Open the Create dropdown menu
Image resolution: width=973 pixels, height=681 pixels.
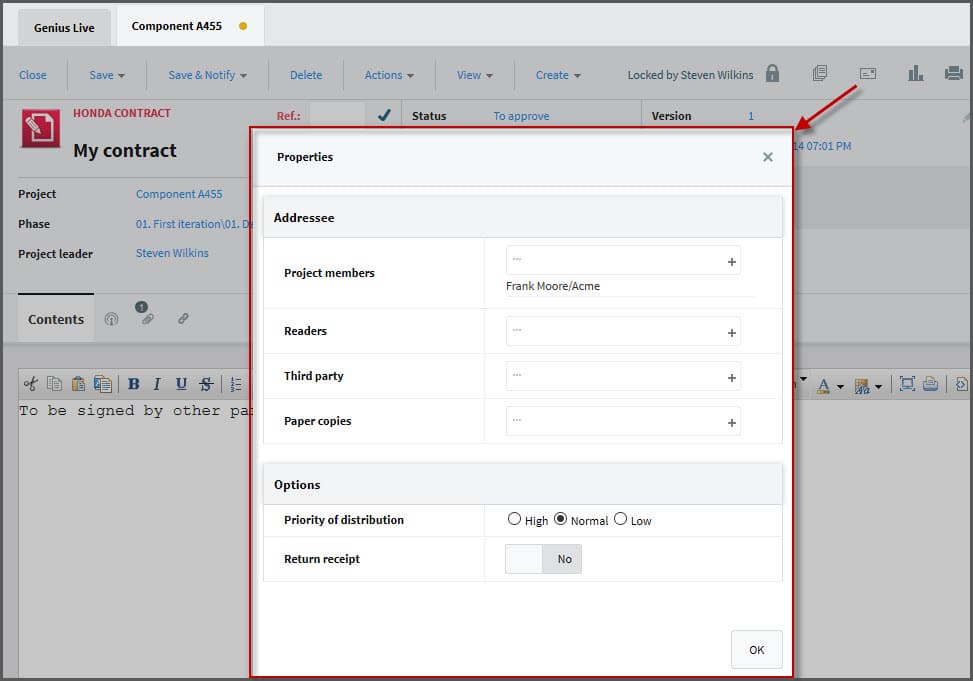558,75
